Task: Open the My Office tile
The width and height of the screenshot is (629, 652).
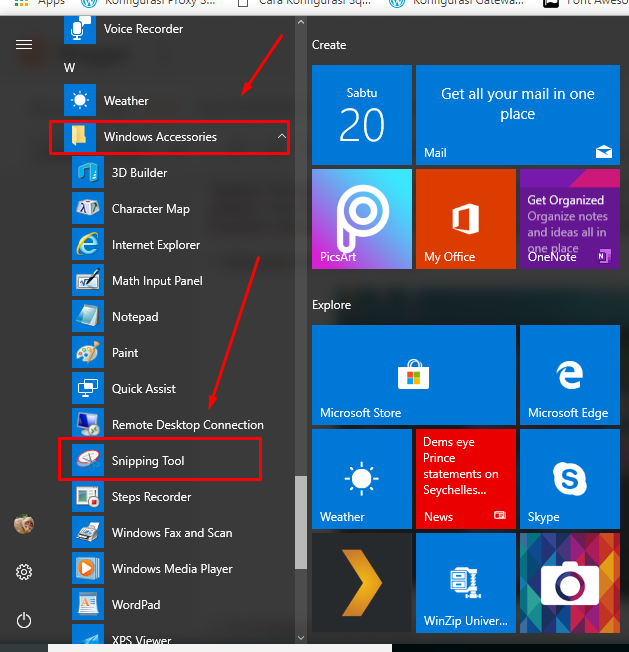Action: [466, 219]
